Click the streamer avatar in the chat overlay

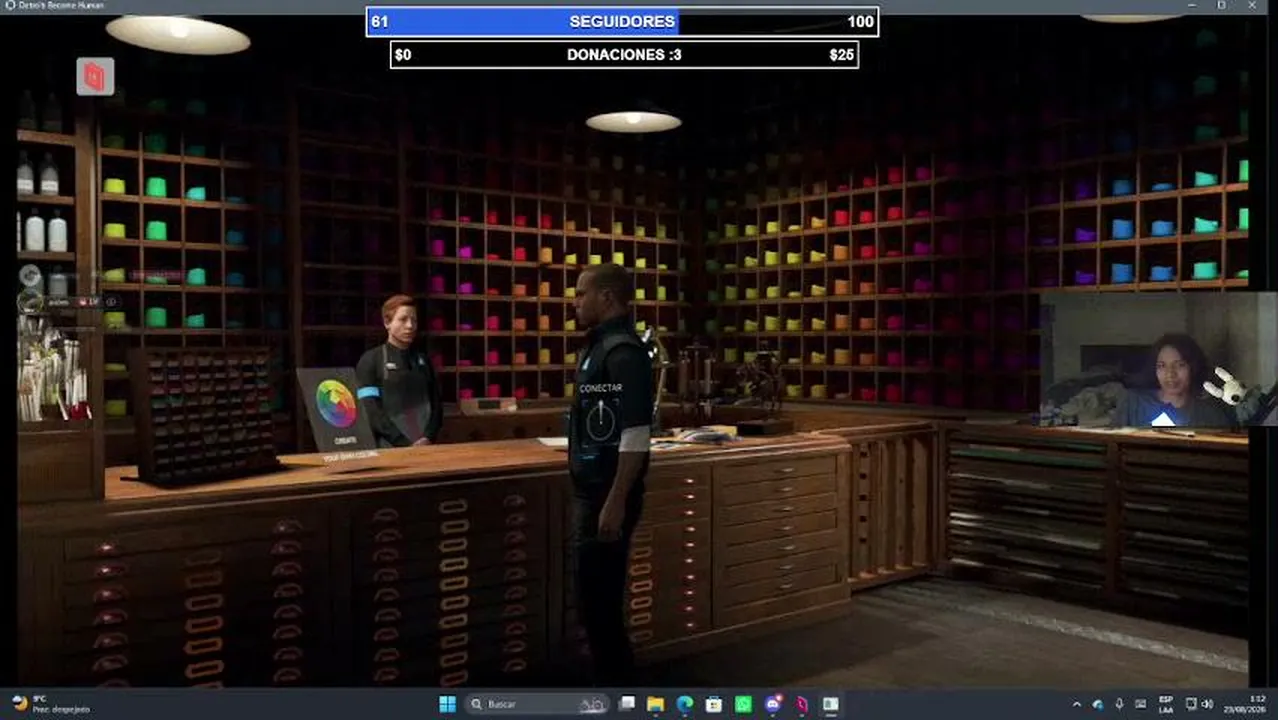point(30,301)
